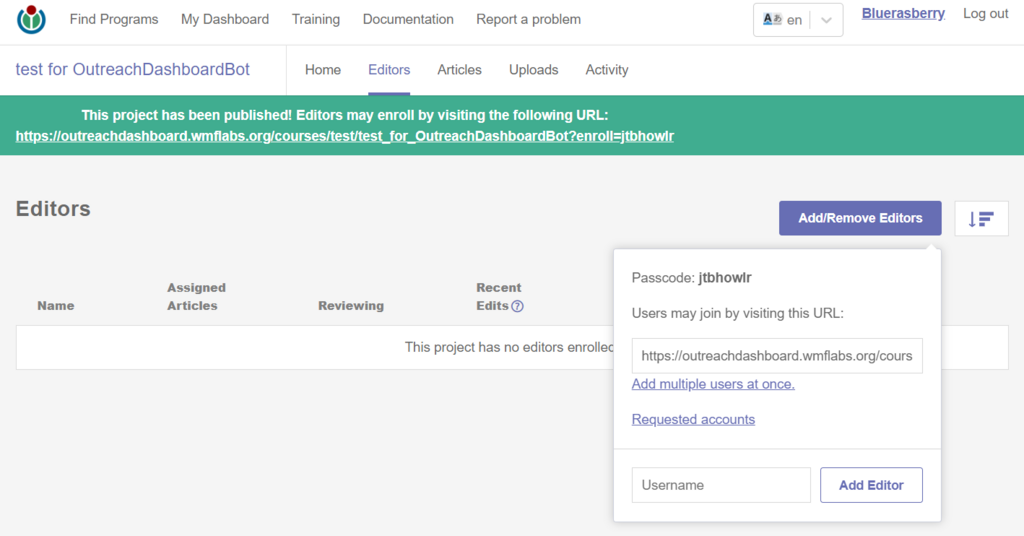Viewport: 1024px width, 536px height.
Task: Open the Activity tab
Action: (607, 70)
